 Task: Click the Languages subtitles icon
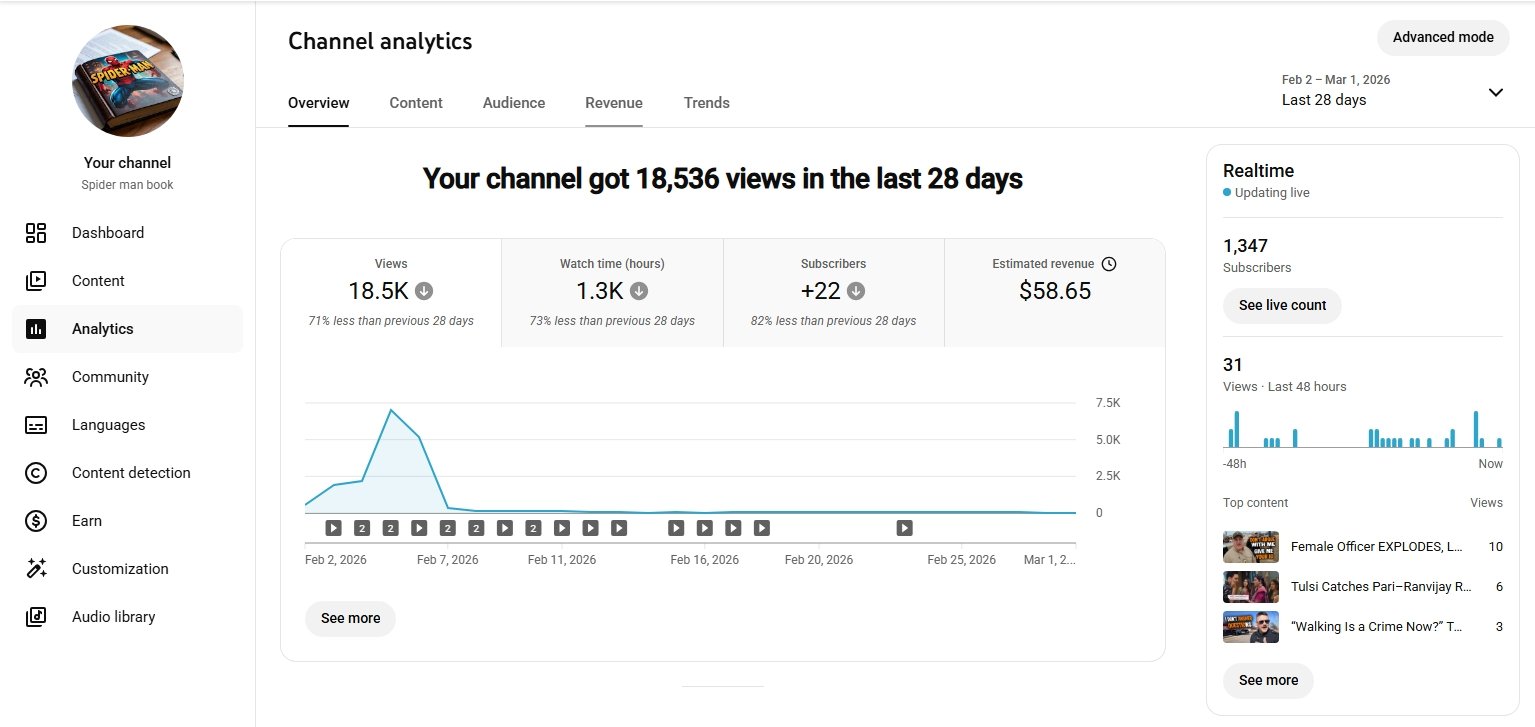coord(36,425)
